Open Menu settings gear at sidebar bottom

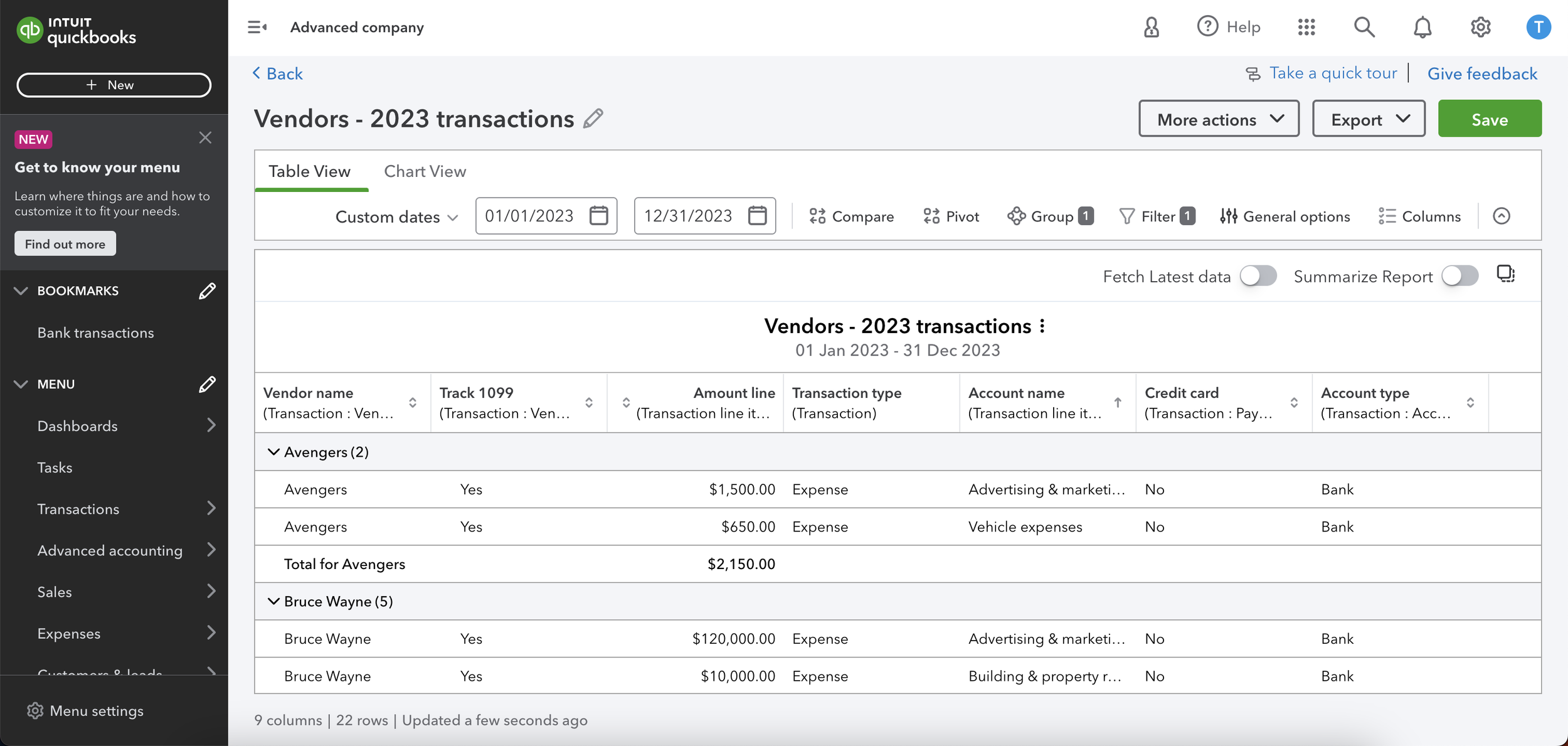pos(35,711)
